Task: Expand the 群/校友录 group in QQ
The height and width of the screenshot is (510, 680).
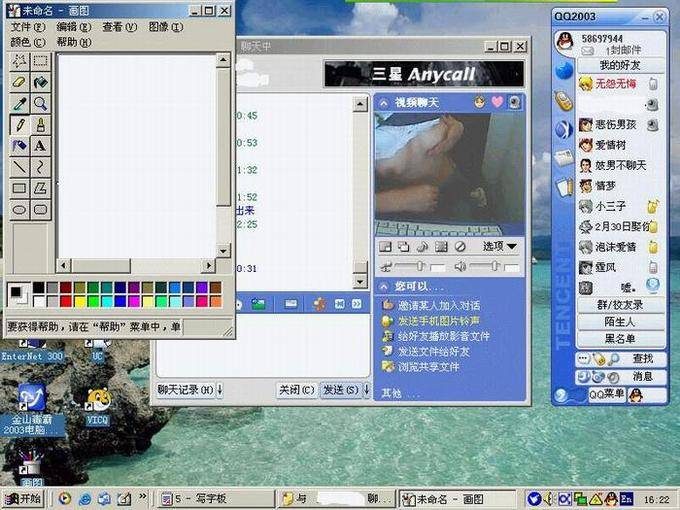Action: 620,305
